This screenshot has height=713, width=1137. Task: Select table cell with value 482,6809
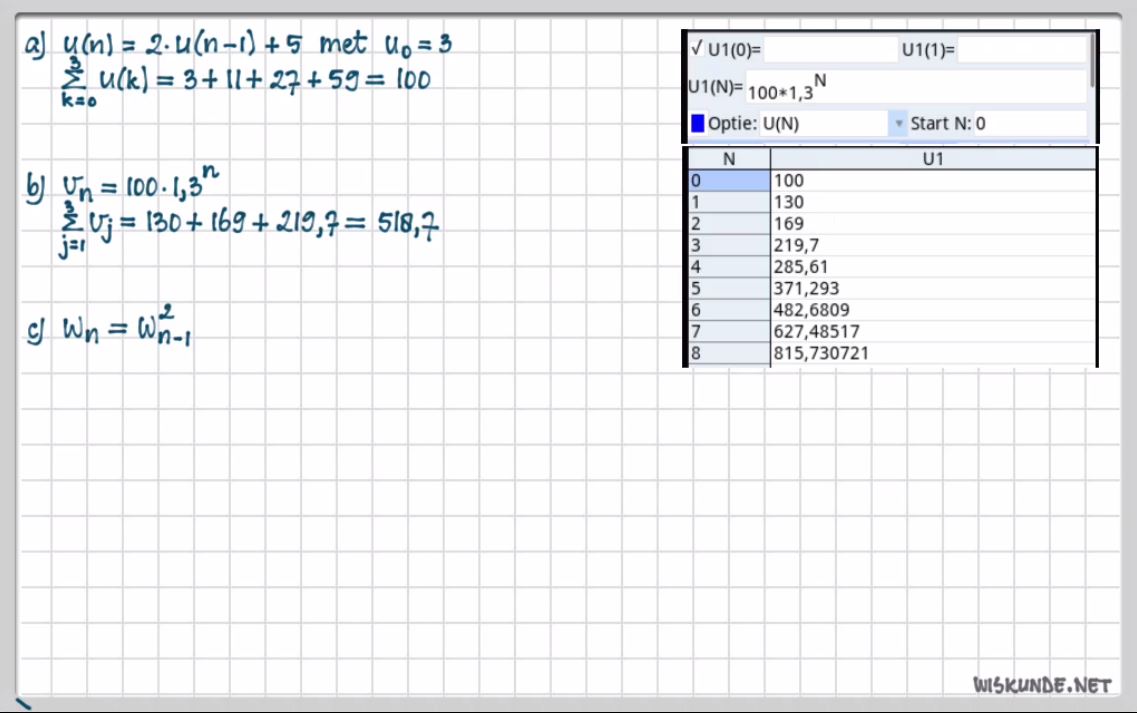pos(933,310)
